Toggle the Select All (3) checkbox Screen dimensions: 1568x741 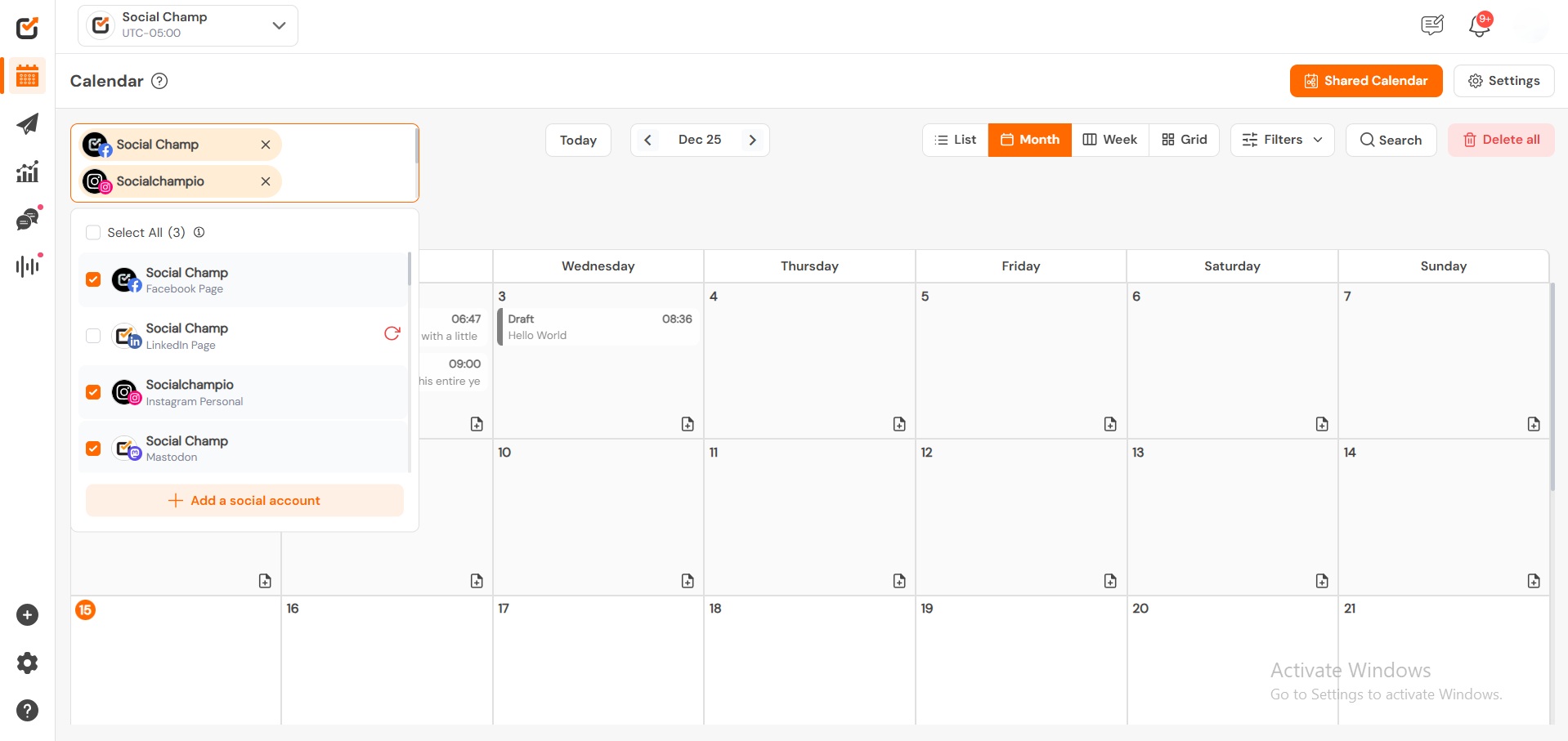point(93,233)
